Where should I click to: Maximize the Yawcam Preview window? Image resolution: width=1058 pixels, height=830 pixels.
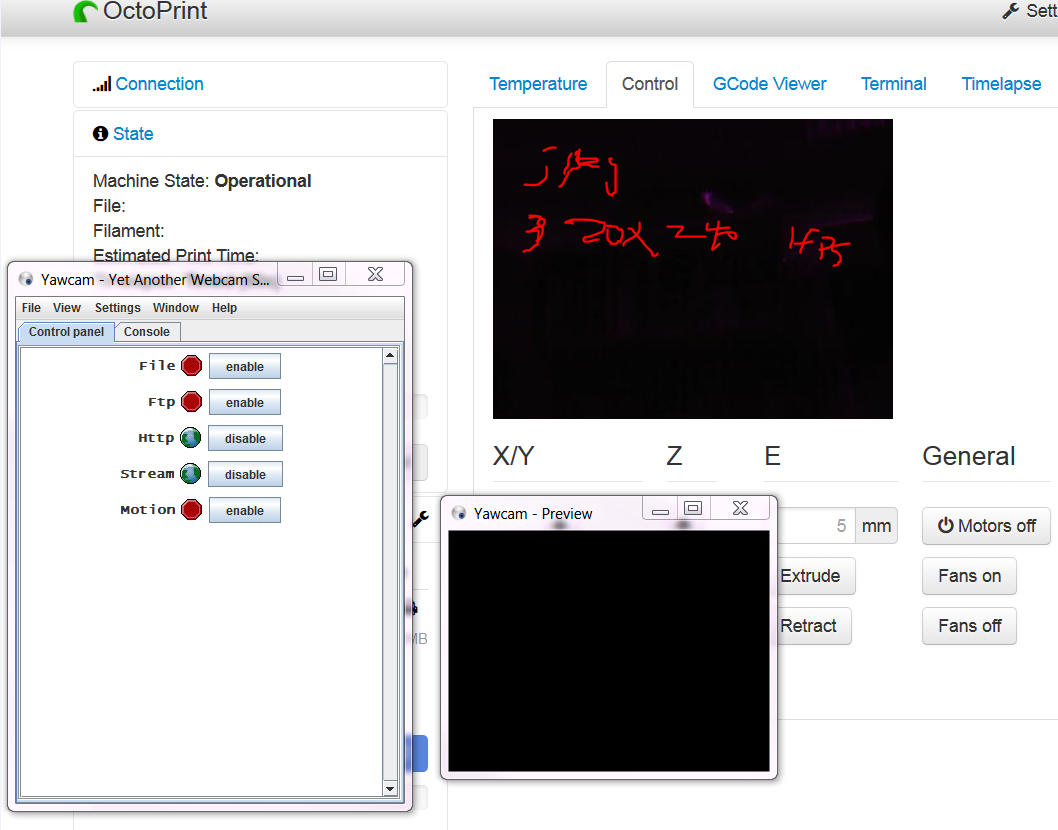(x=693, y=508)
